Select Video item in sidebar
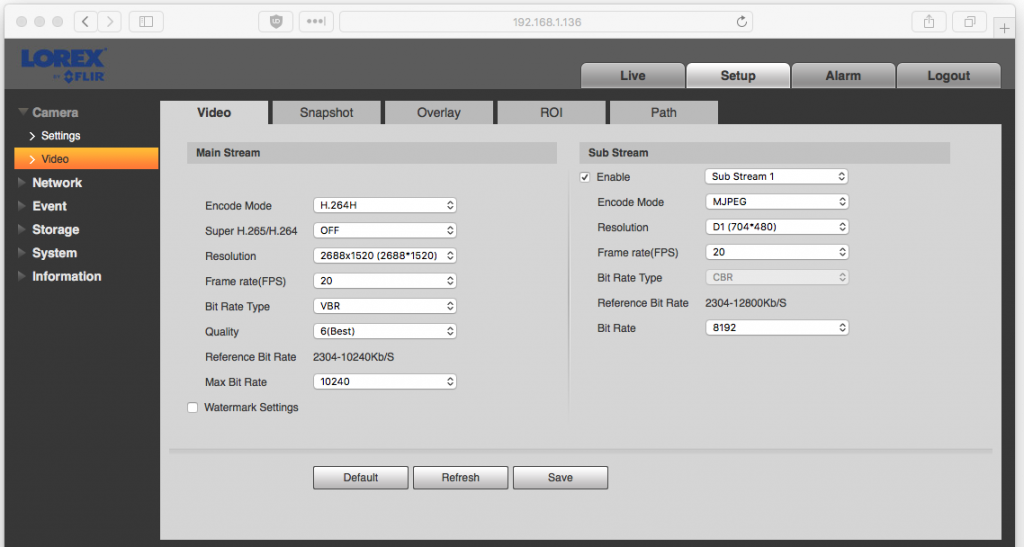This screenshot has width=1024, height=547. pos(86,159)
